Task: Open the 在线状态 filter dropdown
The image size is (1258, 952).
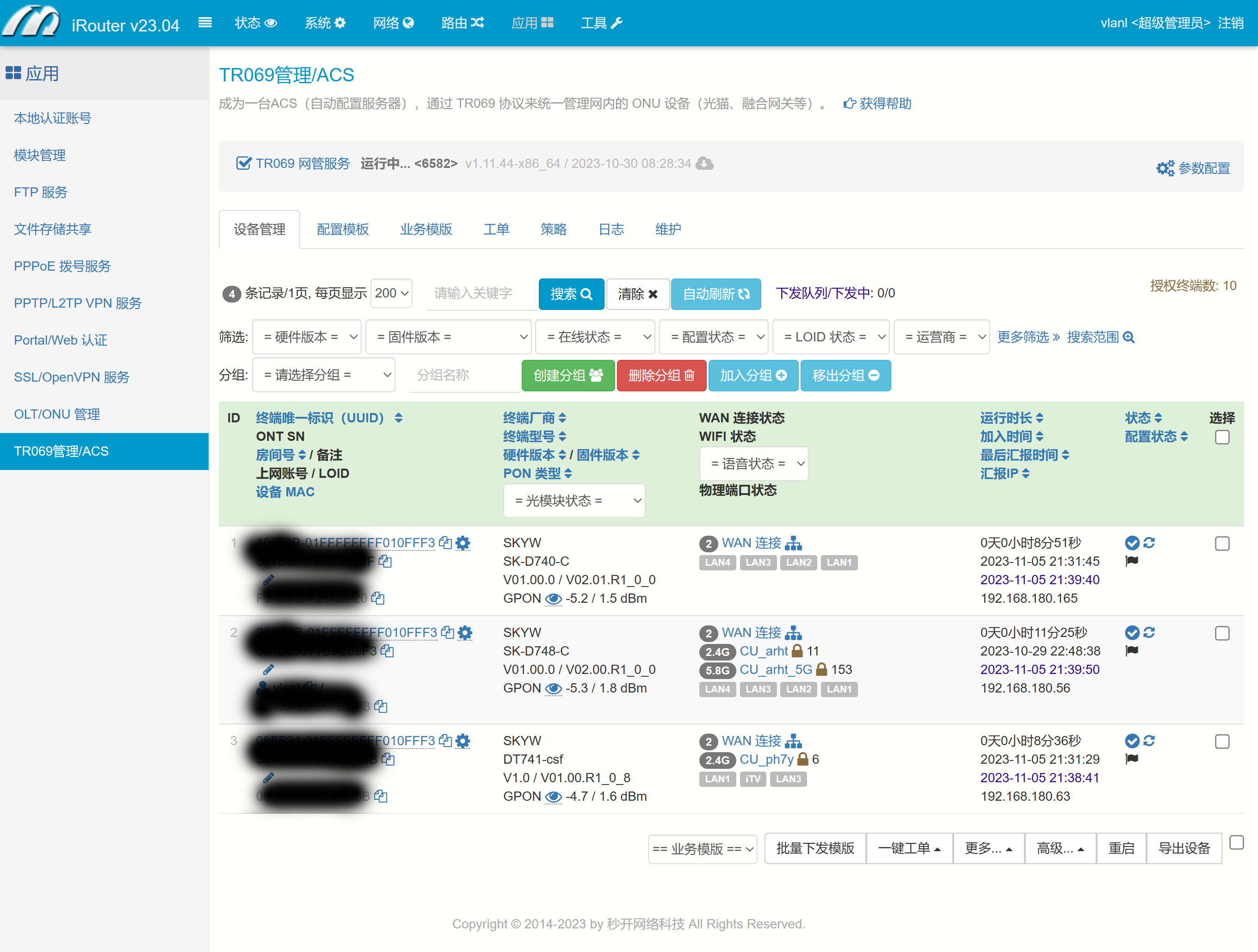Action: coord(595,337)
